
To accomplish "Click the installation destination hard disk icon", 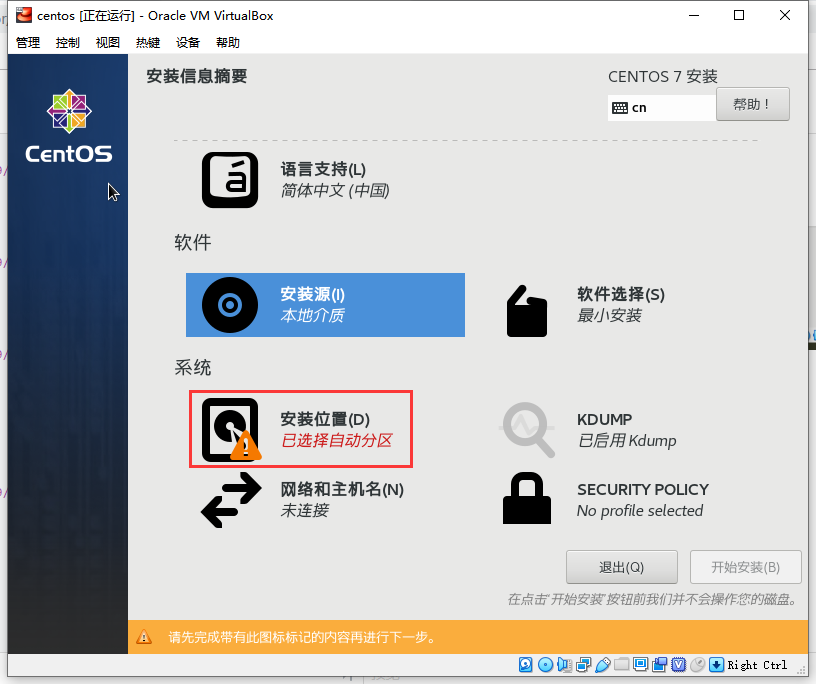I will (231, 430).
